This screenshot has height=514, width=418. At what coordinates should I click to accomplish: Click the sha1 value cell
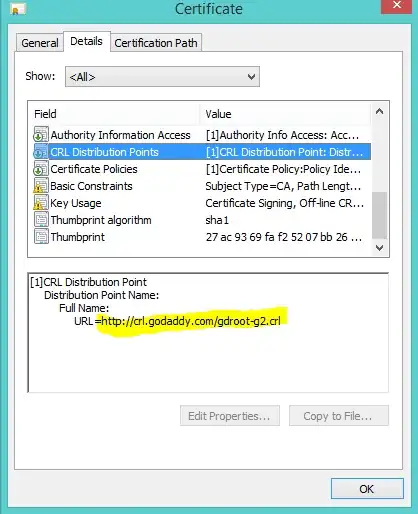click(x=217, y=220)
